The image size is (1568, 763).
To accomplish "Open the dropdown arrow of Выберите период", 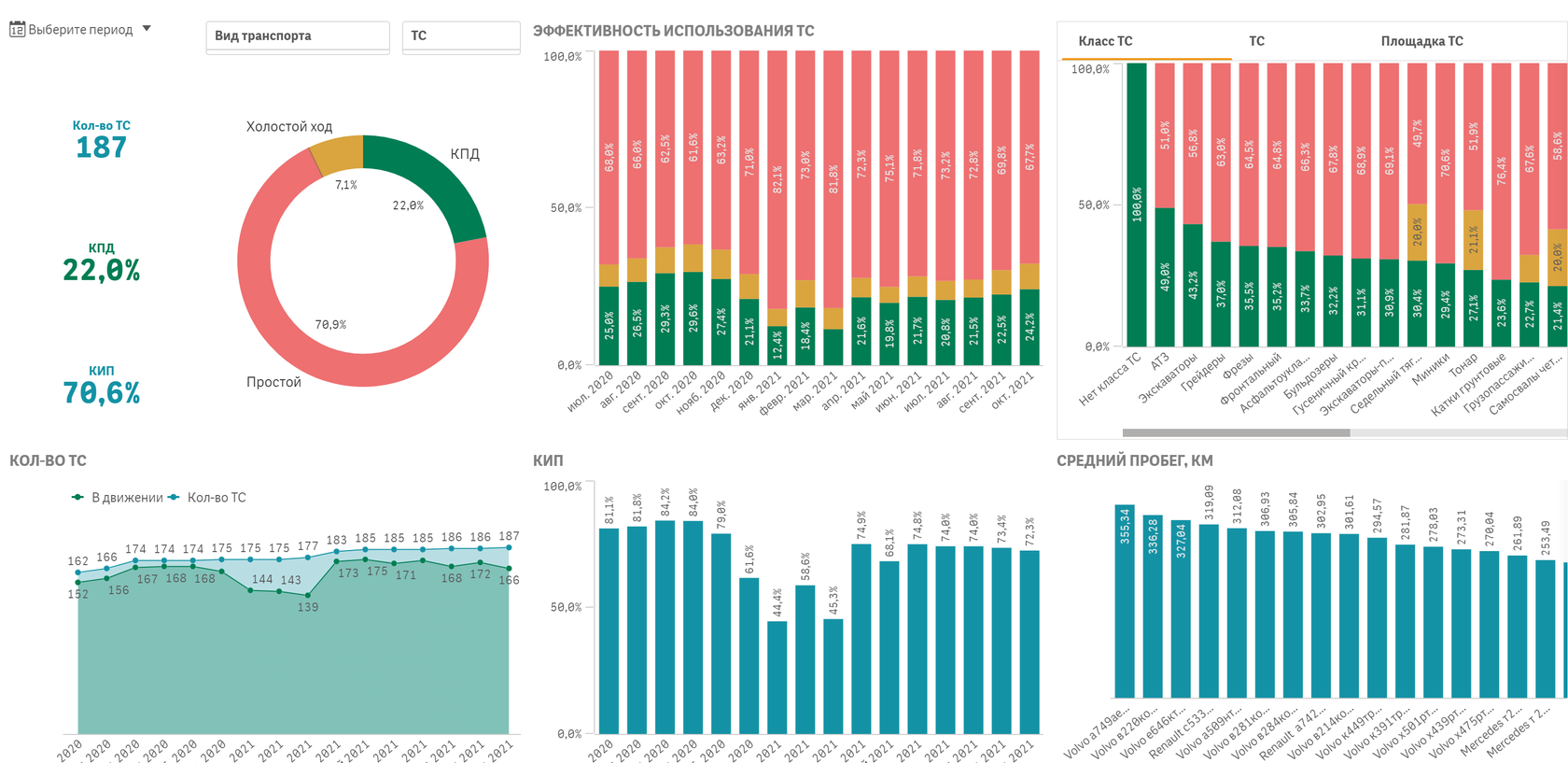I will (147, 29).
